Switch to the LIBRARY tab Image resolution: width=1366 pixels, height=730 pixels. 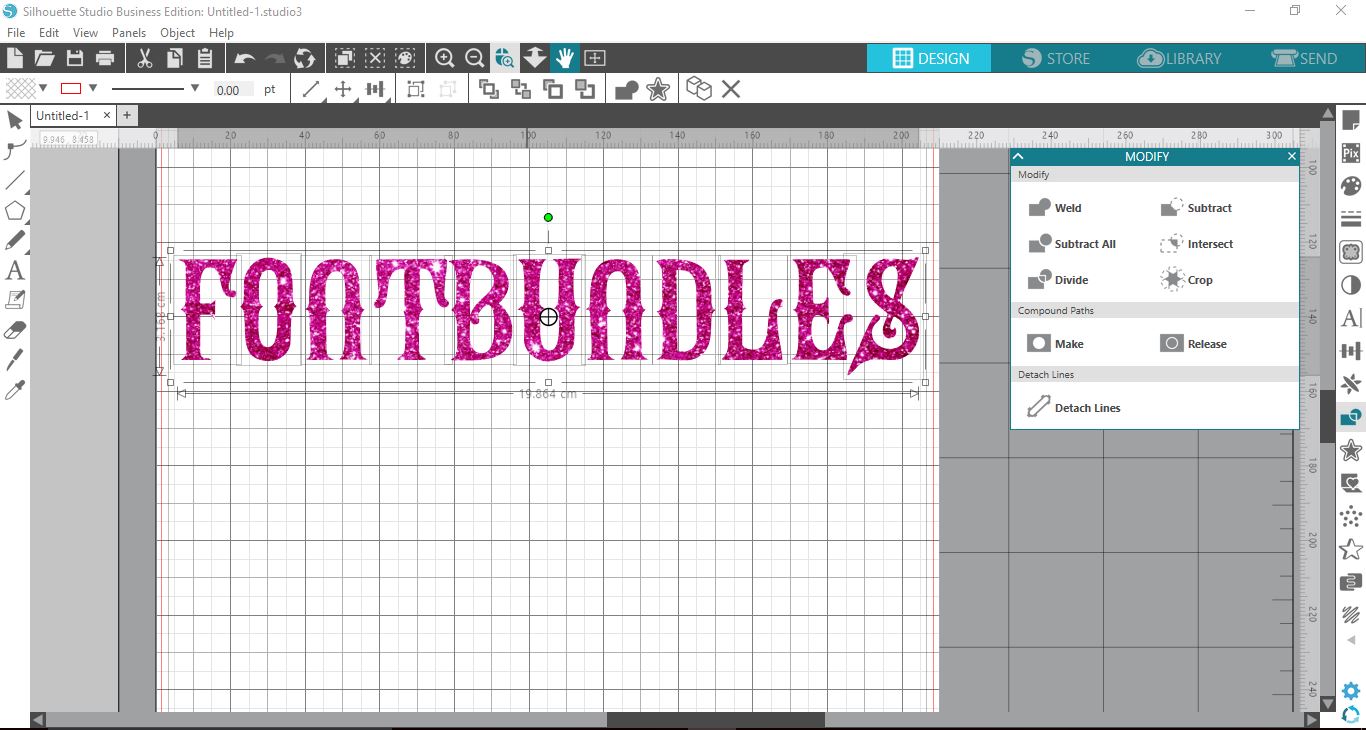pos(1179,58)
